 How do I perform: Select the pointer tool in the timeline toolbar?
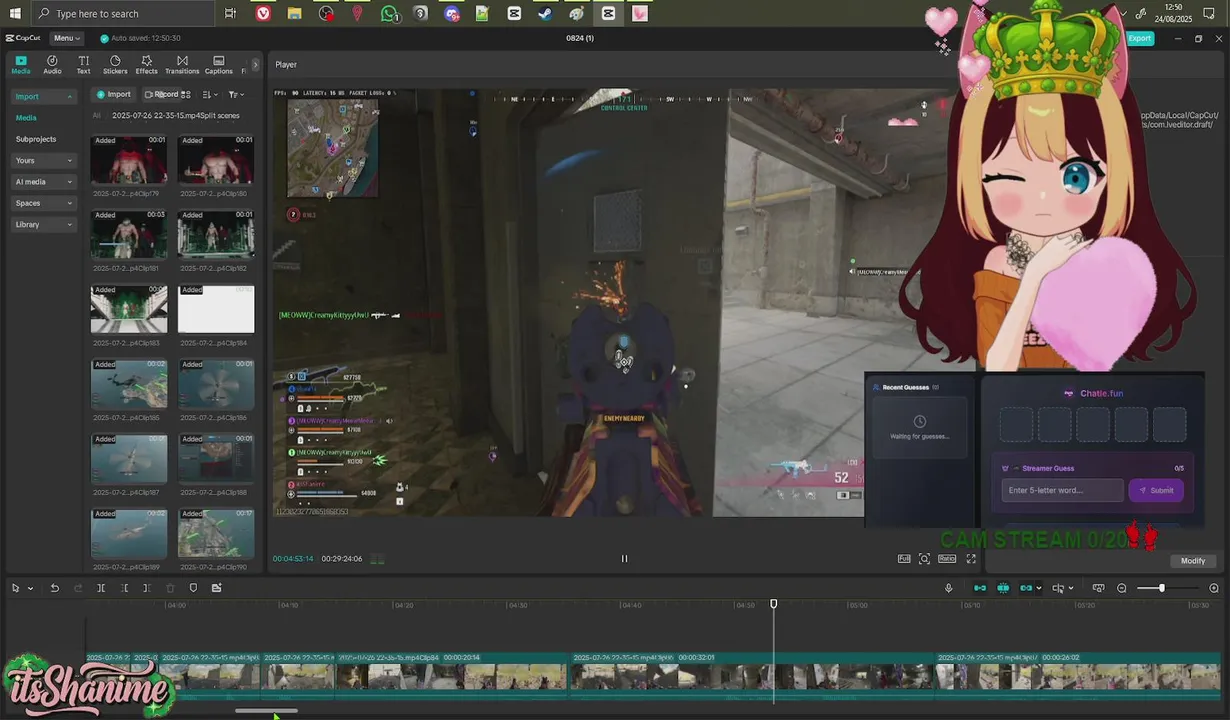tap(15, 588)
